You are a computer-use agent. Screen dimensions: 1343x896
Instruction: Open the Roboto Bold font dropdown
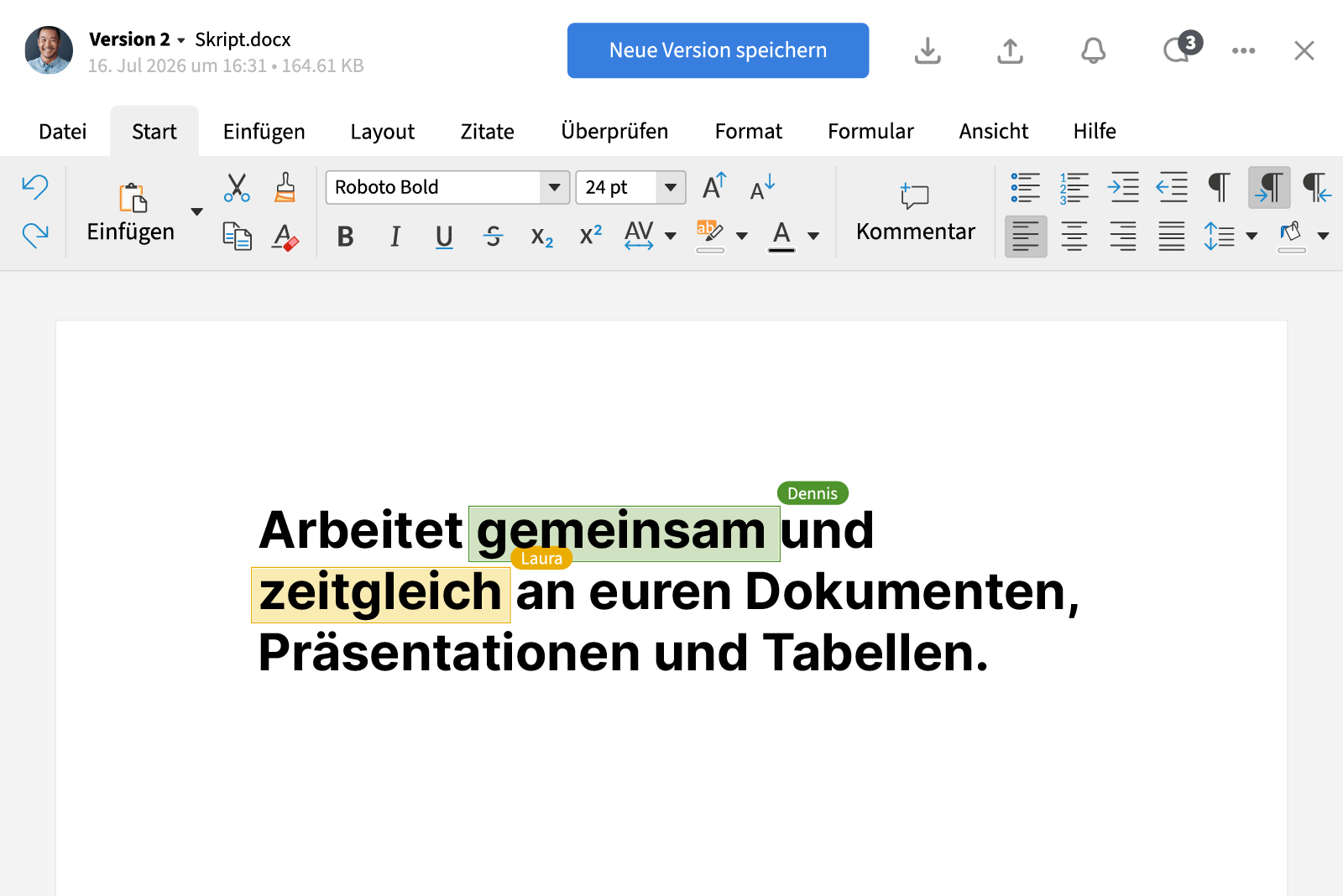[x=554, y=187]
